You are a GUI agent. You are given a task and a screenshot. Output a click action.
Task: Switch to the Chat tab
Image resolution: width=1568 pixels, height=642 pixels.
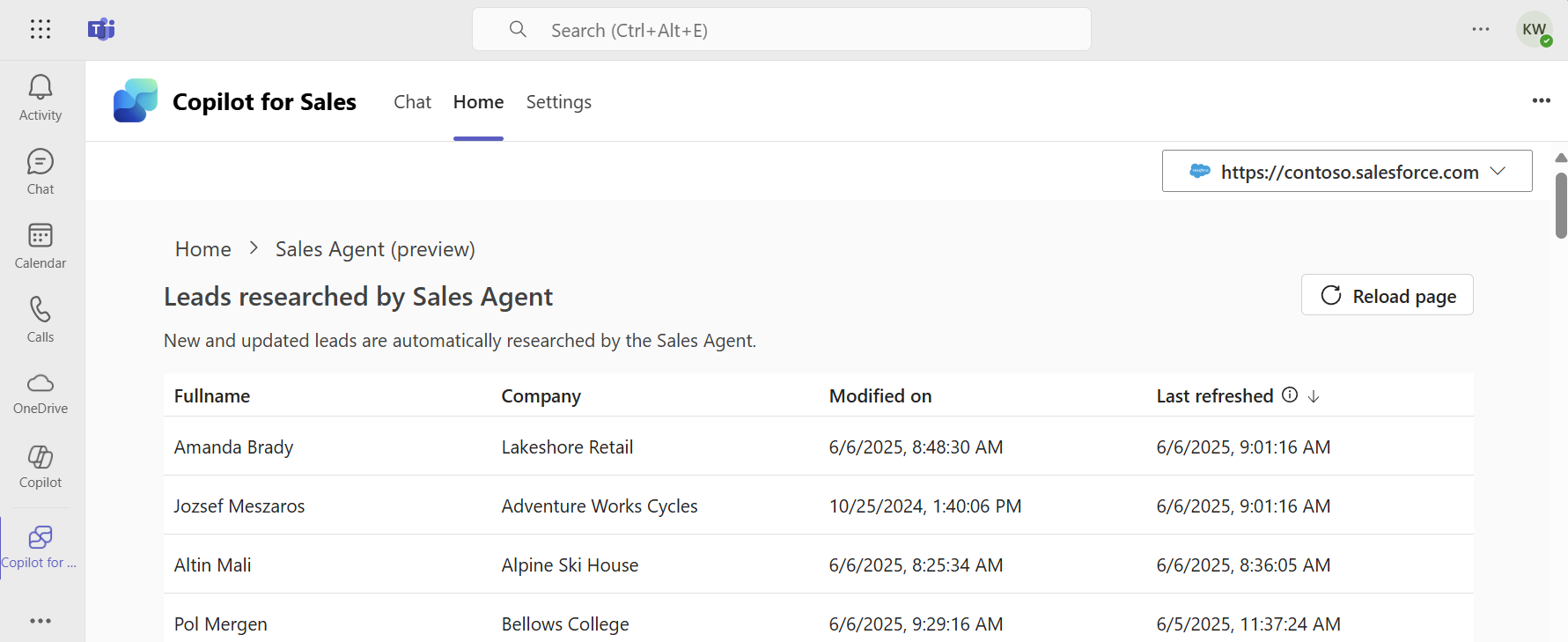coord(412,102)
